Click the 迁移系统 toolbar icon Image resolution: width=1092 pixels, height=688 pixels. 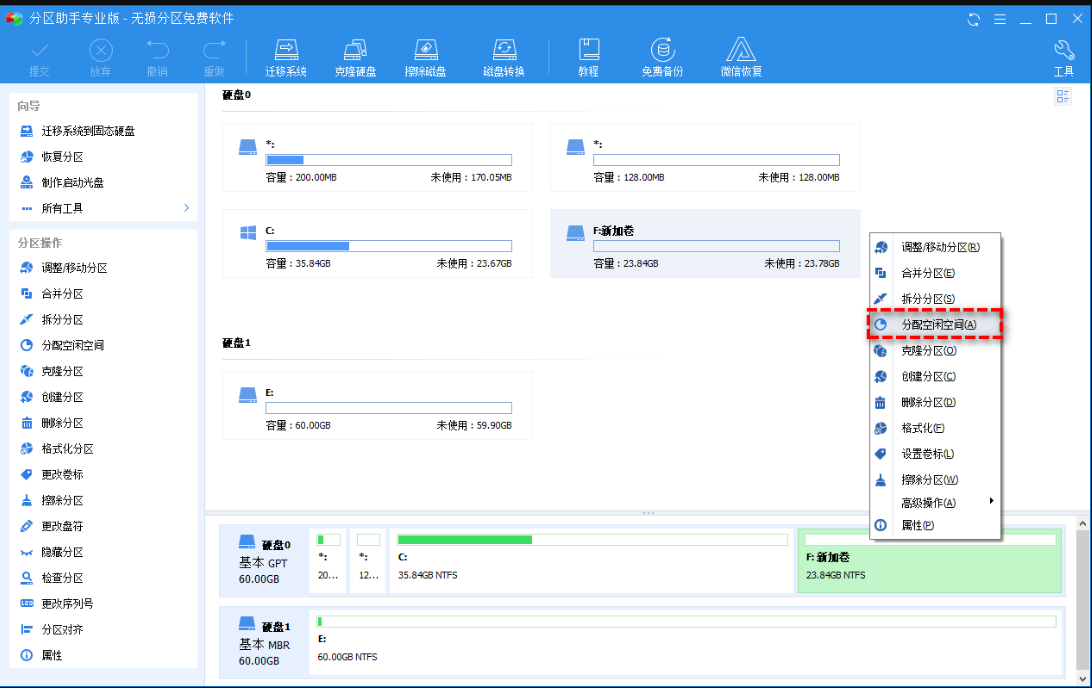click(x=286, y=57)
